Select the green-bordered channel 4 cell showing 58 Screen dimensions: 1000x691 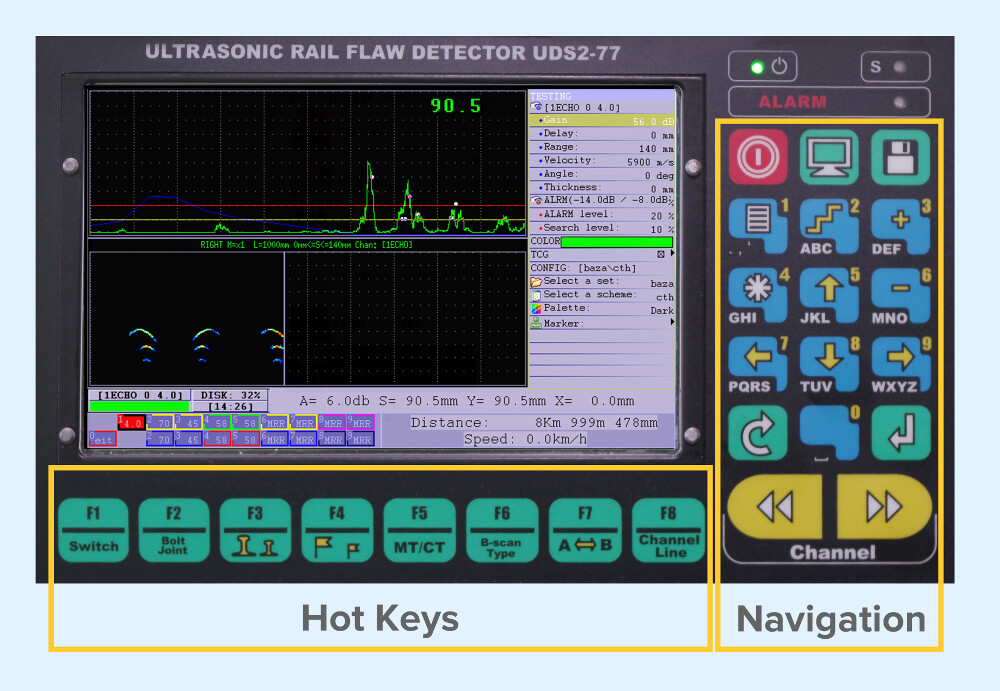[x=217, y=422]
